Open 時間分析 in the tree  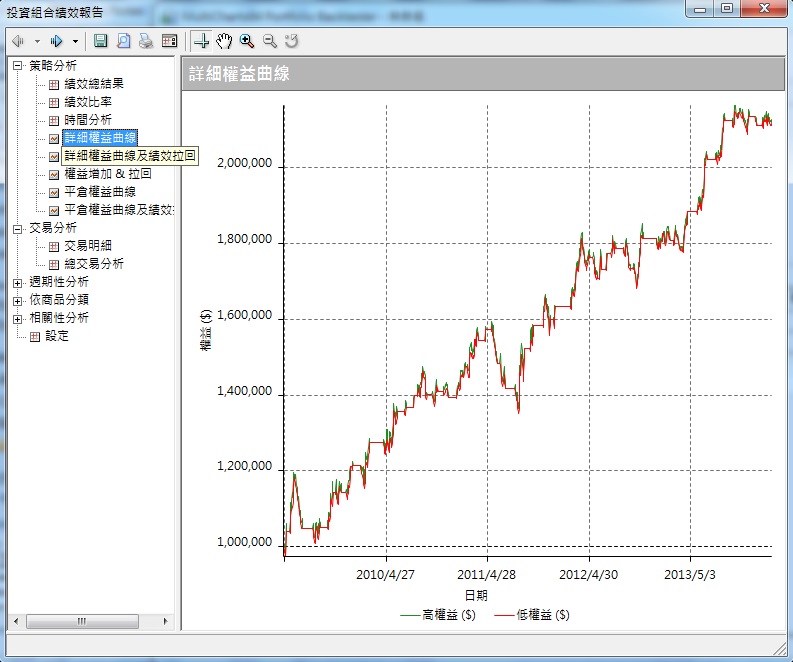[88, 120]
